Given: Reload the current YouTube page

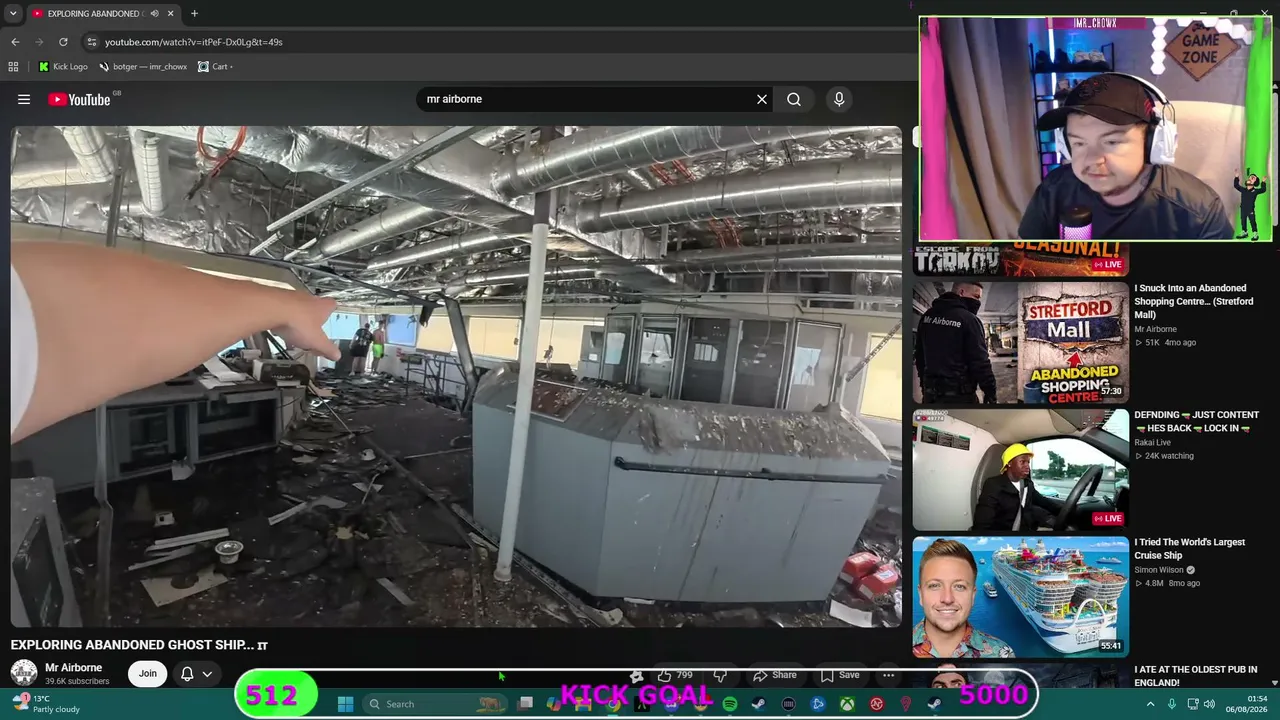Looking at the screenshot, I should [63, 42].
